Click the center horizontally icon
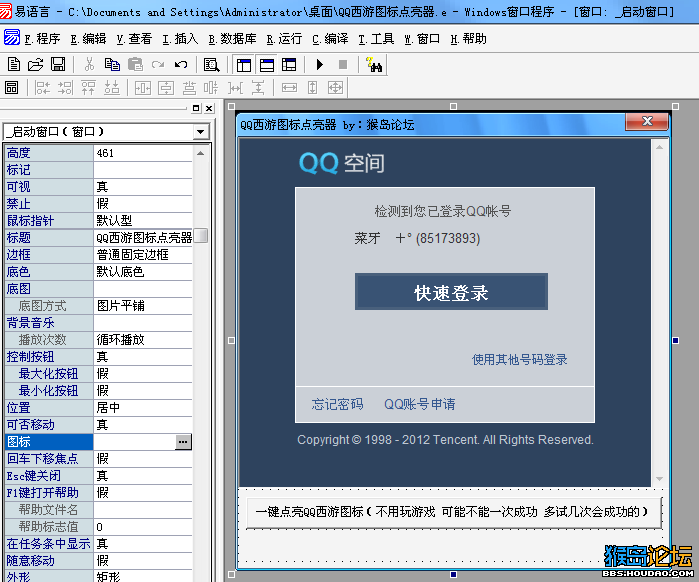Viewport: 699px width, 582px height. pyautogui.click(x=143, y=88)
